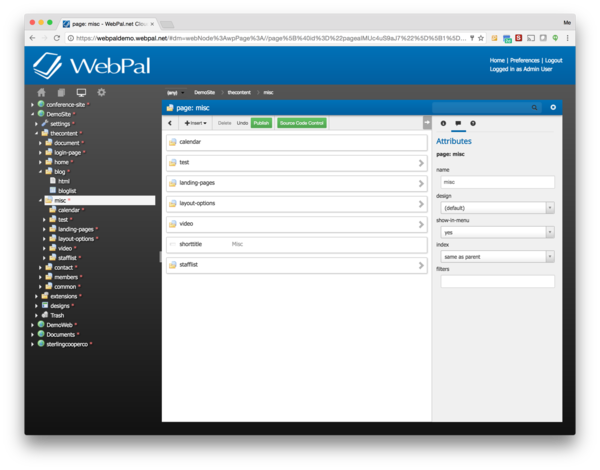Click the round icon beside page search
The width and height of the screenshot is (600, 470).
pos(553,107)
